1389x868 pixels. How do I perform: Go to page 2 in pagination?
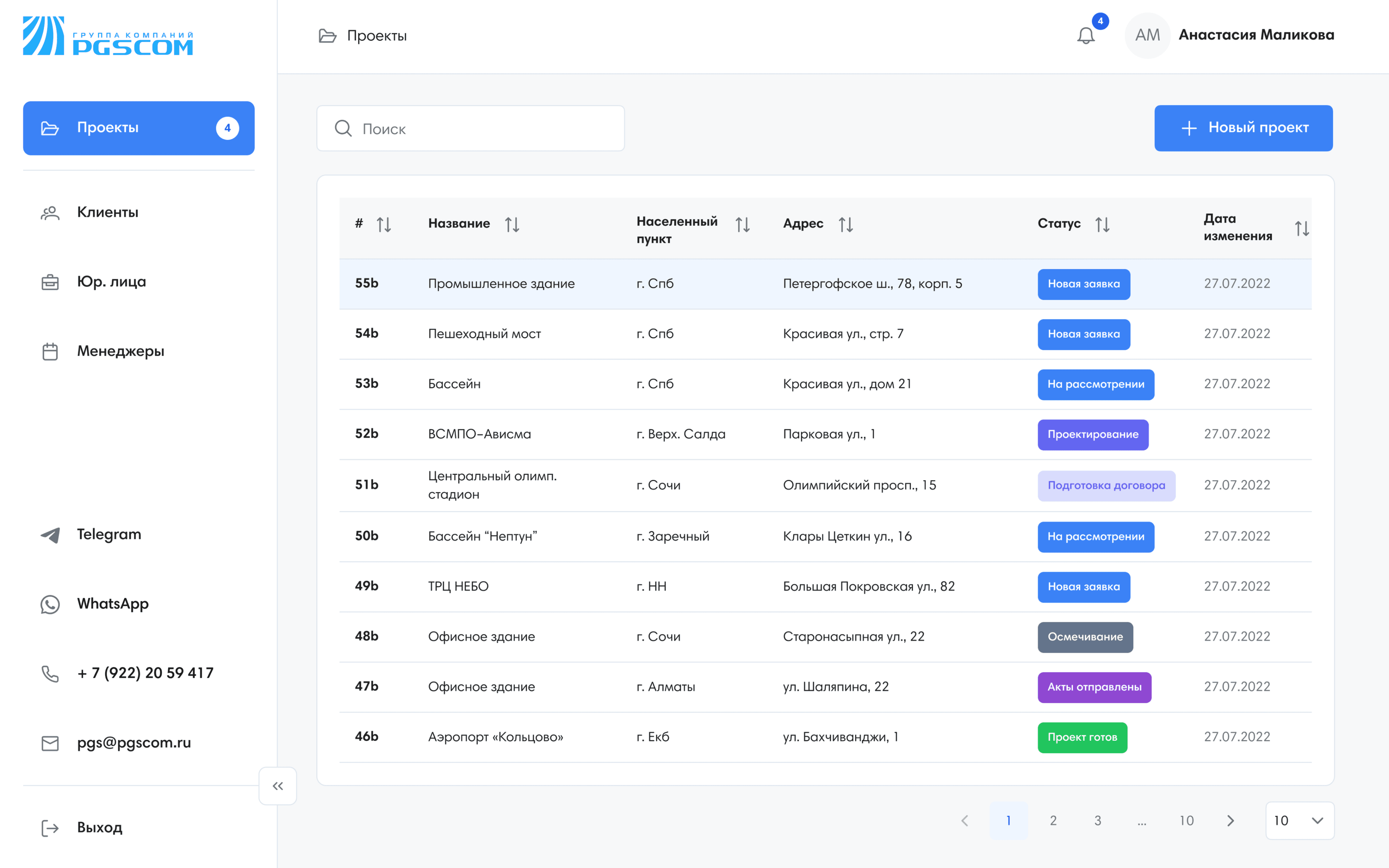pyautogui.click(x=1053, y=820)
